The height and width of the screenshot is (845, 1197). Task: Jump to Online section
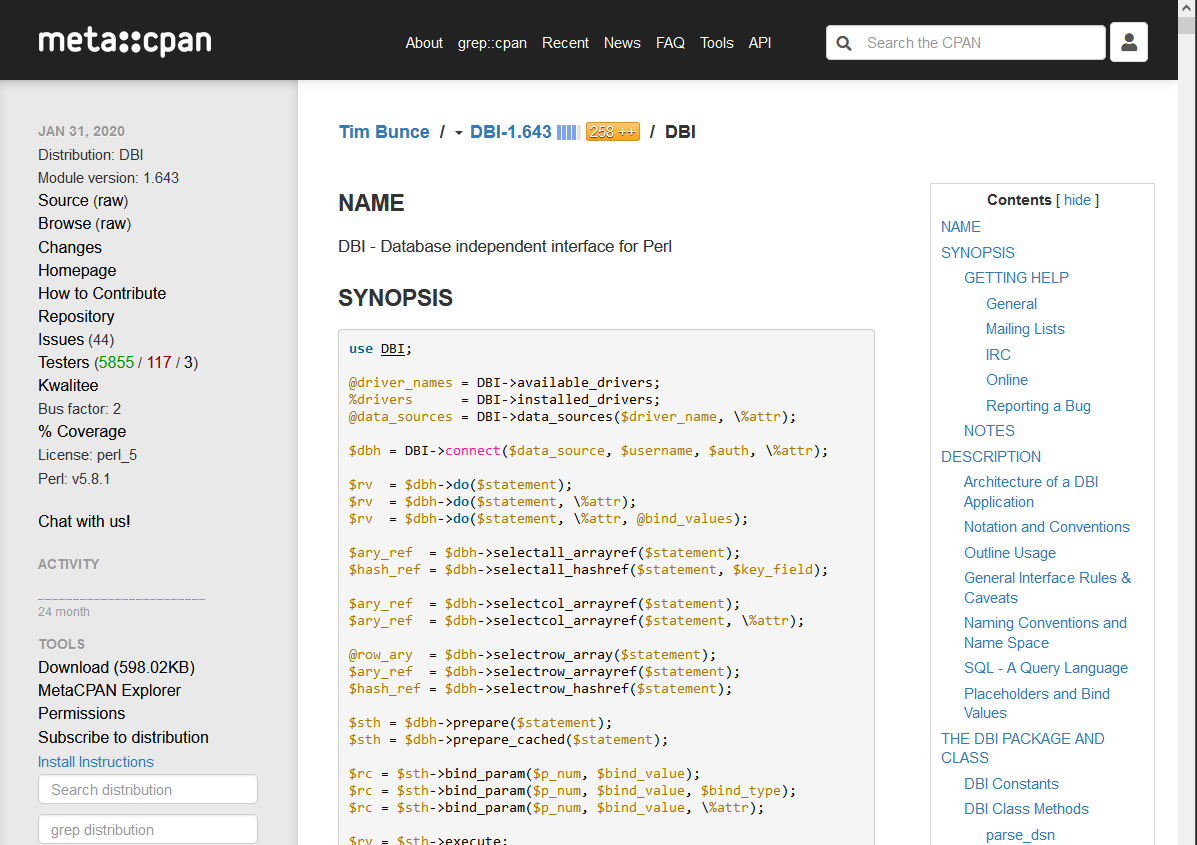(1006, 380)
